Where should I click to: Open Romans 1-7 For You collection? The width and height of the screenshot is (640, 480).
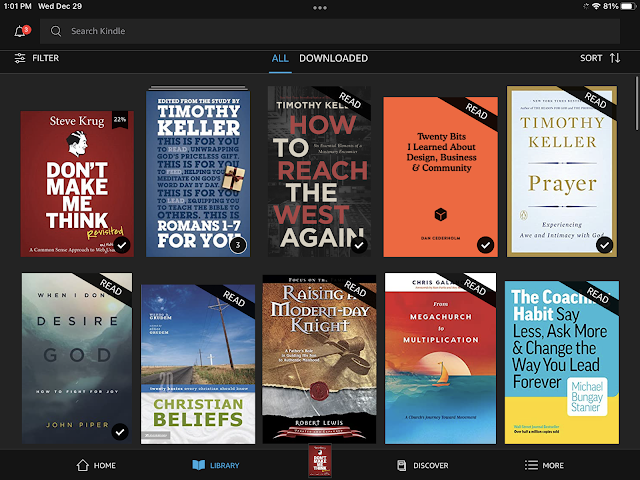[x=198, y=171]
